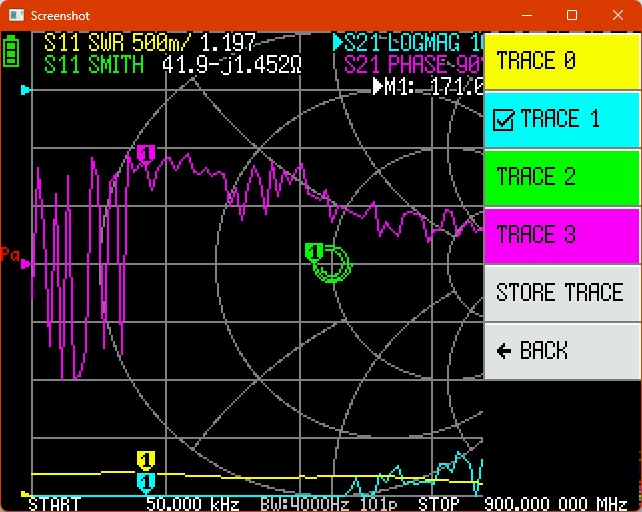
Task: Click the cyan reference arrow on the left edge
Action: click(26, 90)
